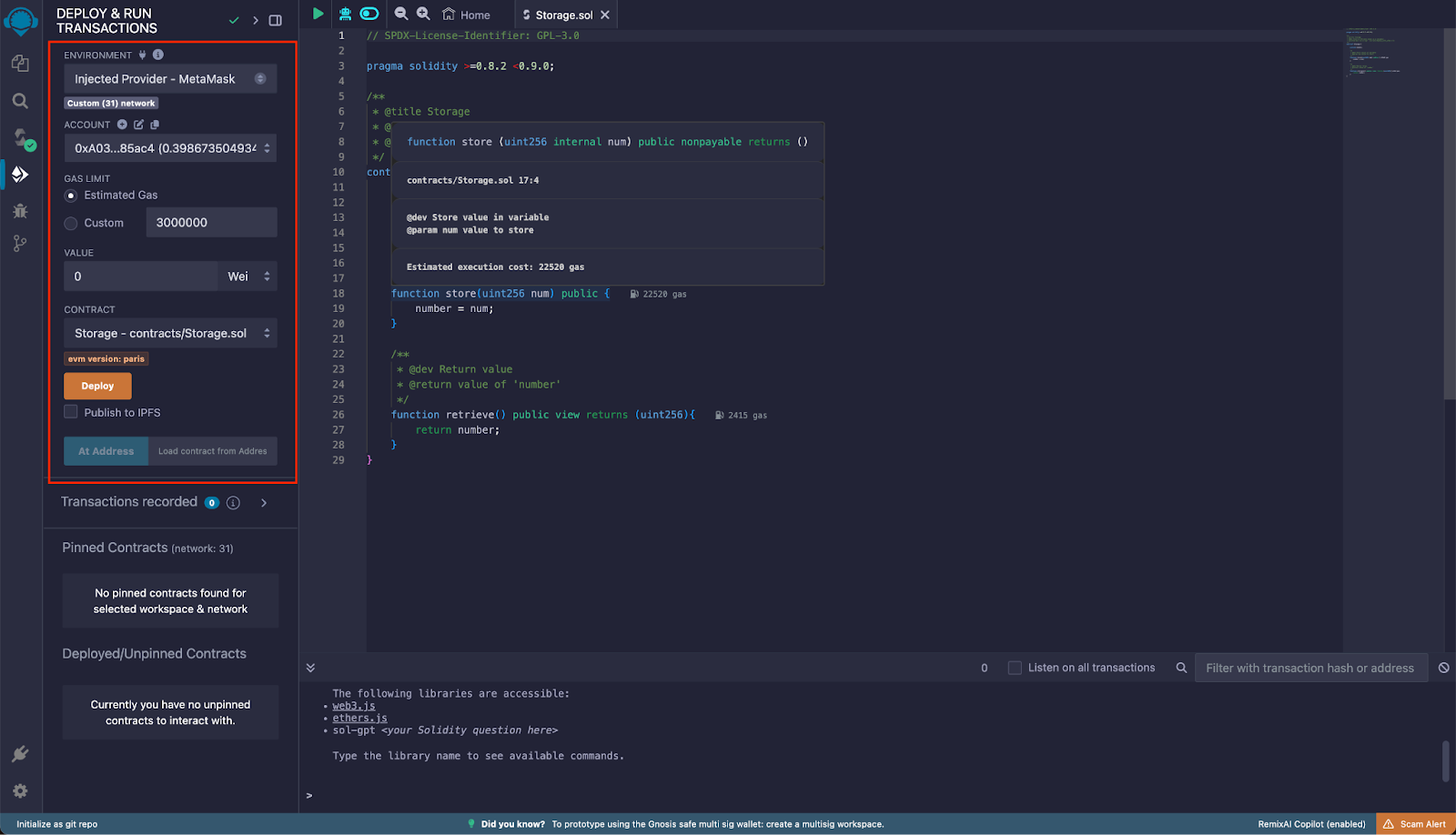Open the File Explorer panel
The width and height of the screenshot is (1456, 835).
tap(20, 63)
